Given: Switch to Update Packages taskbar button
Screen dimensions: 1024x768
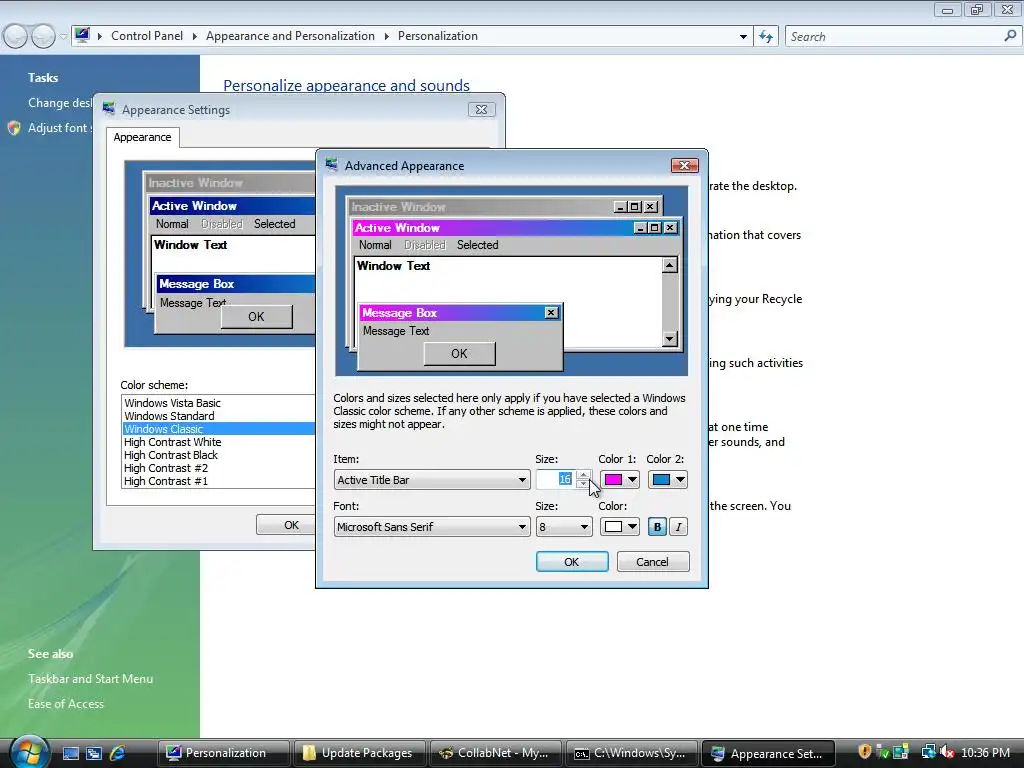Looking at the screenshot, I should [360, 753].
